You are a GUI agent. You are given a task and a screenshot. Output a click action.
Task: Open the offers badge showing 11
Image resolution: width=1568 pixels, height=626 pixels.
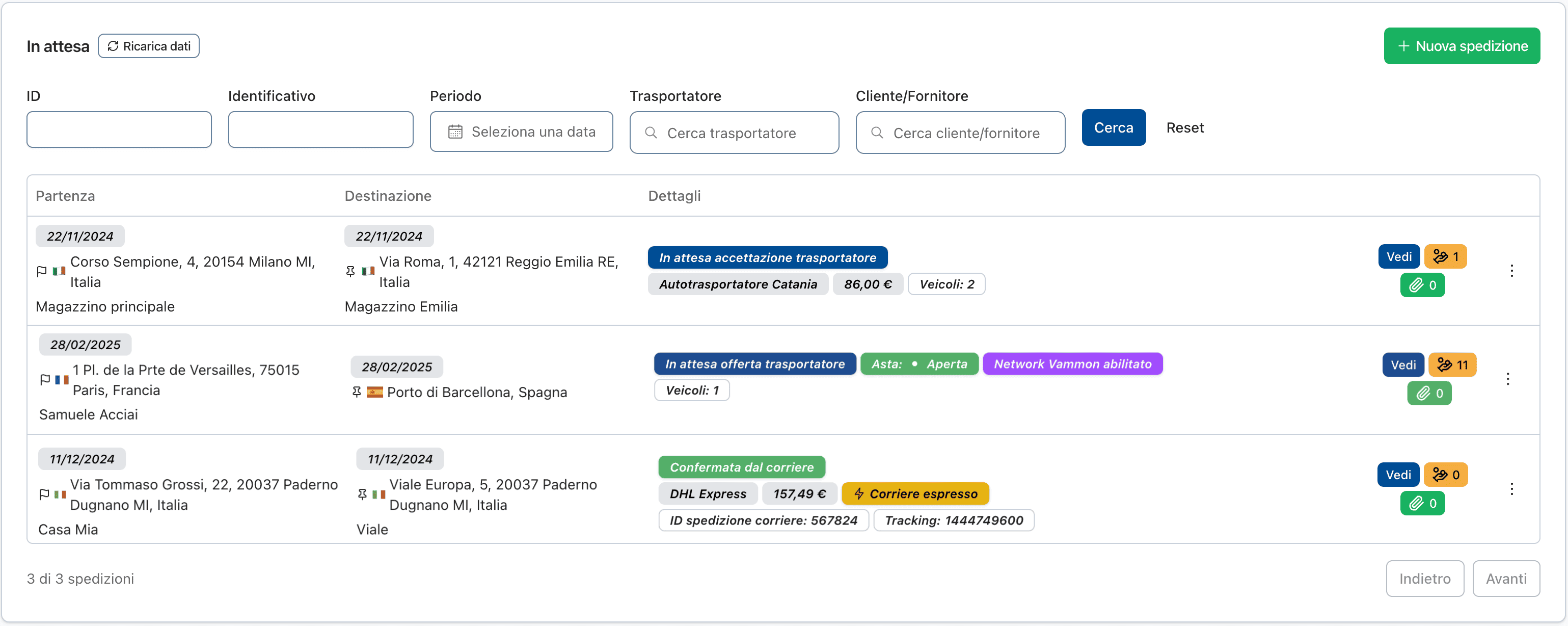click(1452, 365)
